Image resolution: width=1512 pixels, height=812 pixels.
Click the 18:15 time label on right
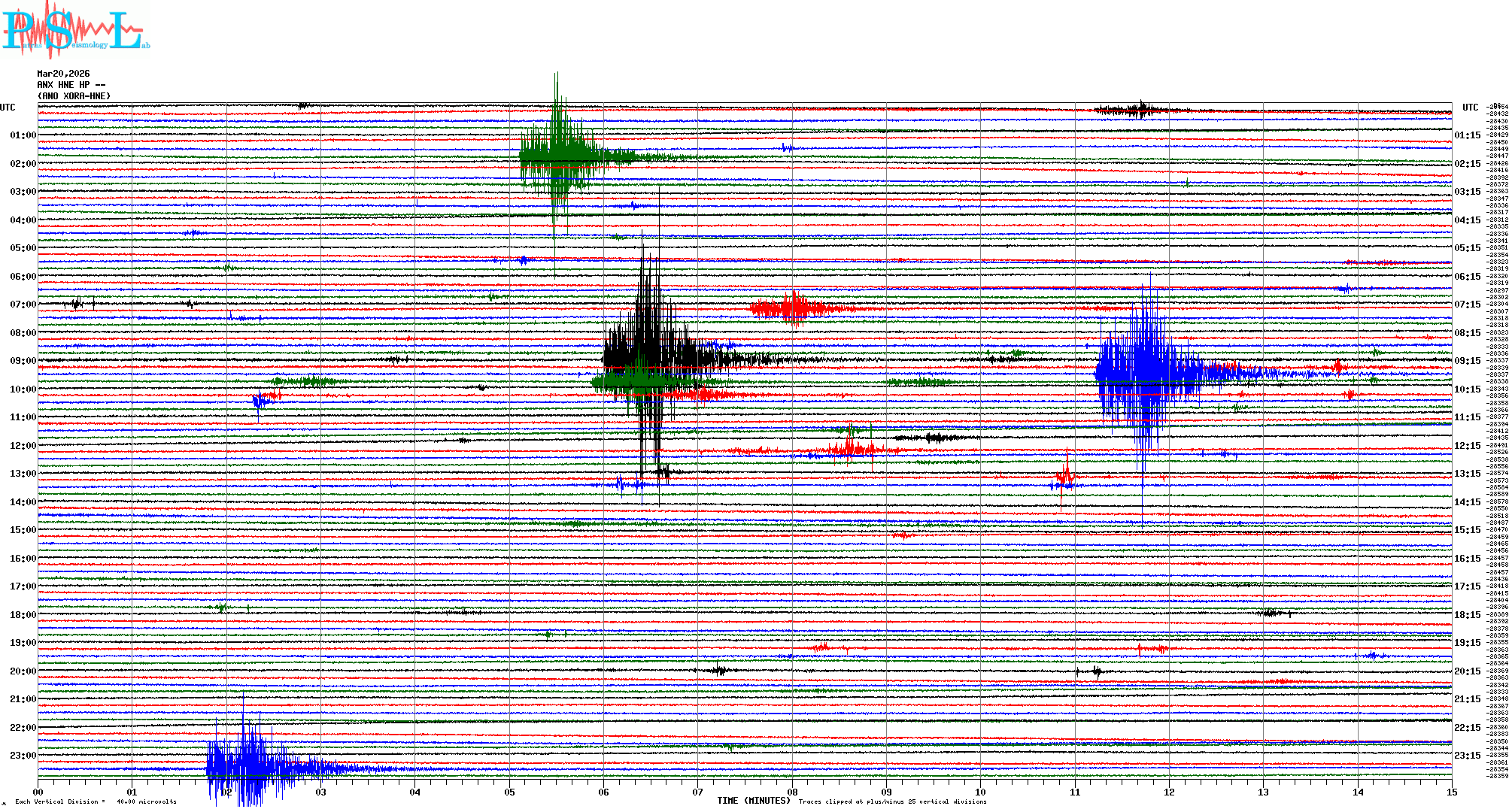coord(1467,615)
